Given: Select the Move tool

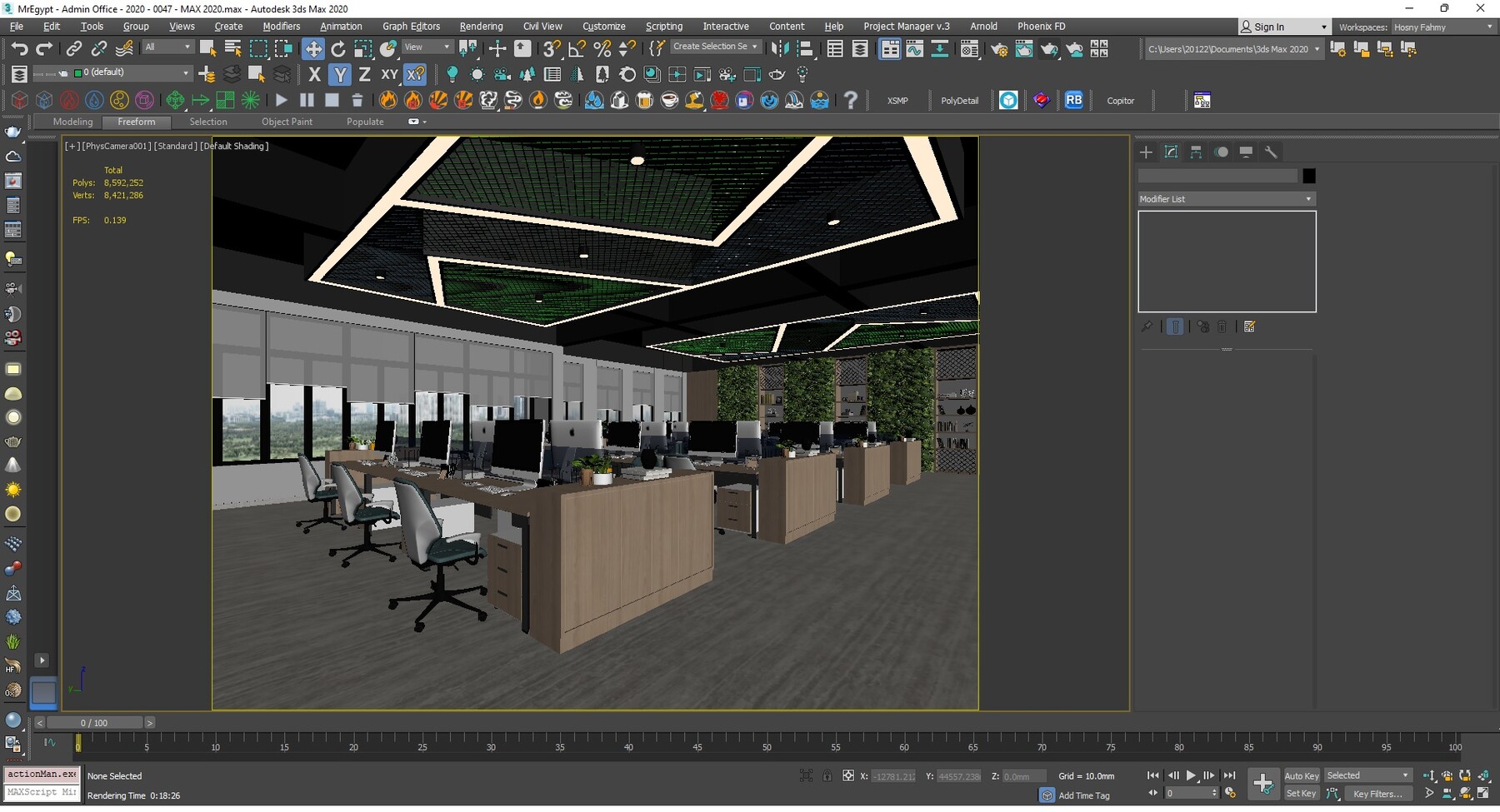Looking at the screenshot, I should pyautogui.click(x=314, y=48).
